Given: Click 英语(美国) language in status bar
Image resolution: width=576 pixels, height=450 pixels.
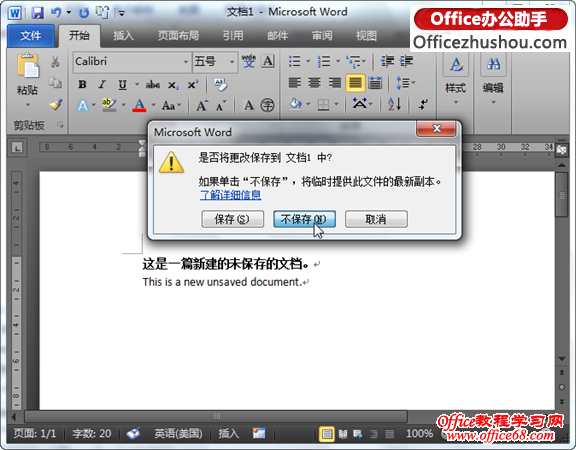Looking at the screenshot, I should click(179, 434).
